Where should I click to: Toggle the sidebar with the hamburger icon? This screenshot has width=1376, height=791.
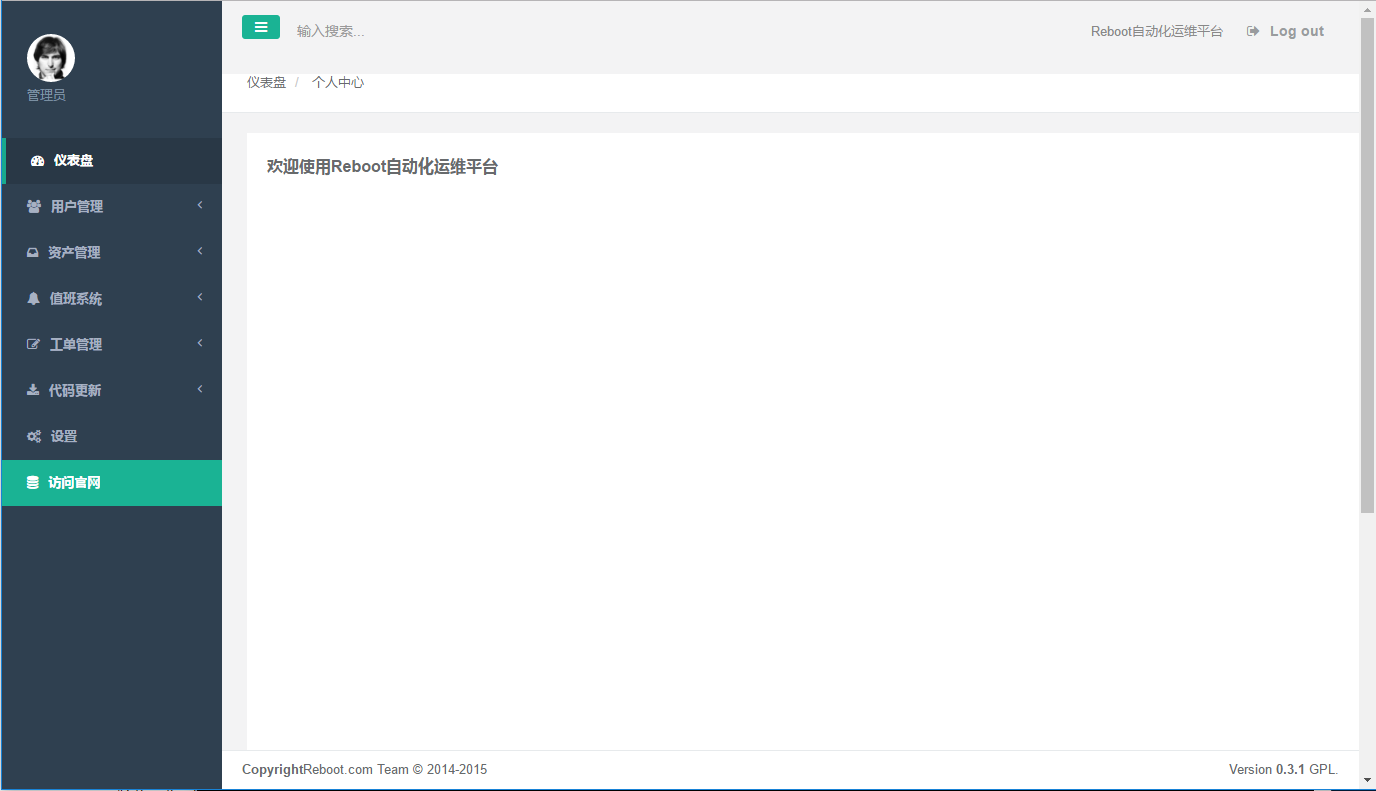tap(261, 27)
